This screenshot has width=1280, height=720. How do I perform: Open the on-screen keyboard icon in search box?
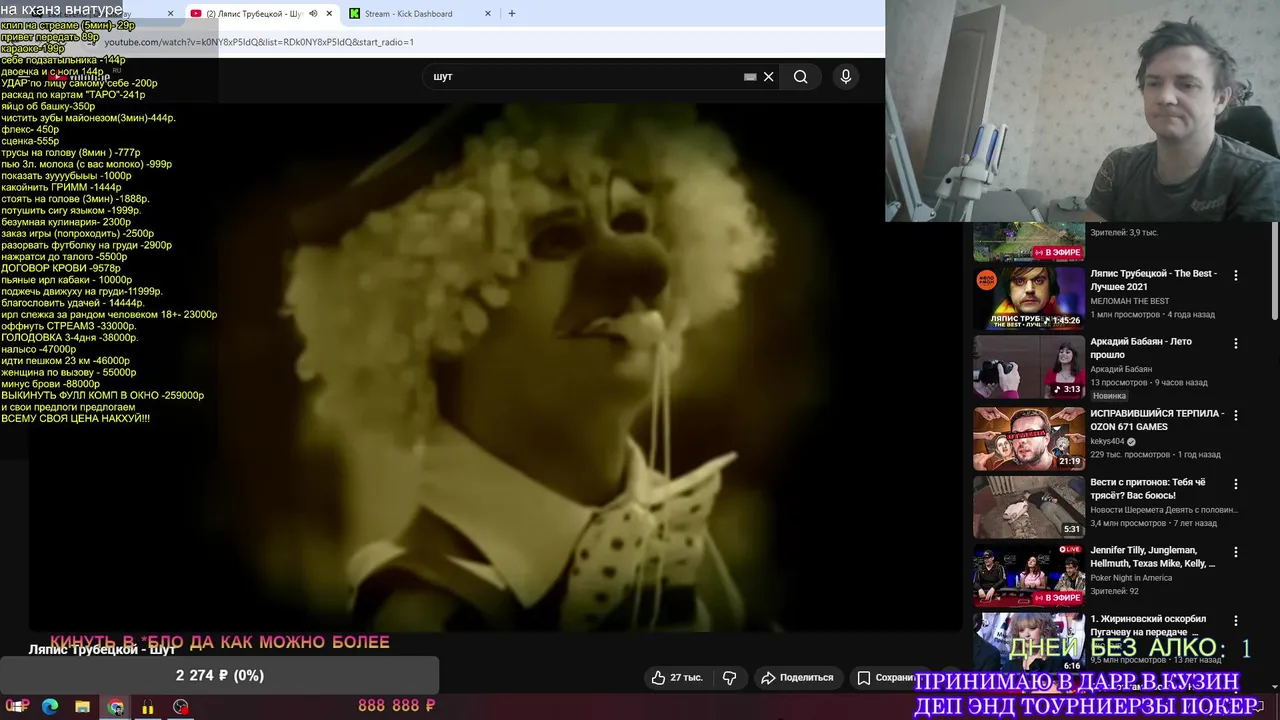point(750,77)
